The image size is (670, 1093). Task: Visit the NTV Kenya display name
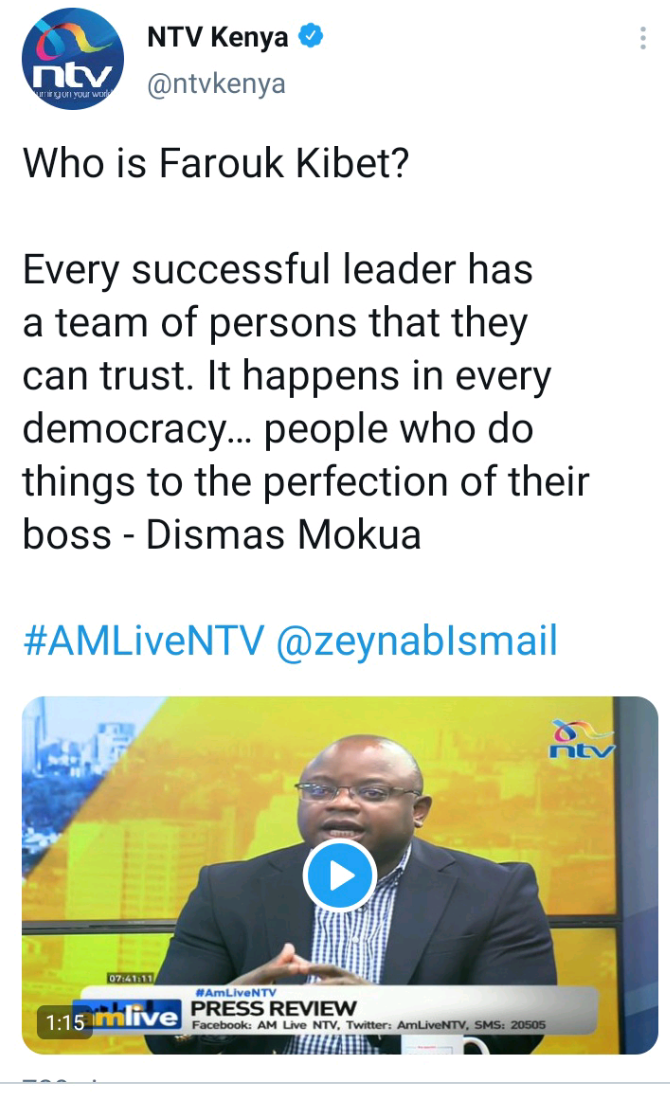pos(218,37)
